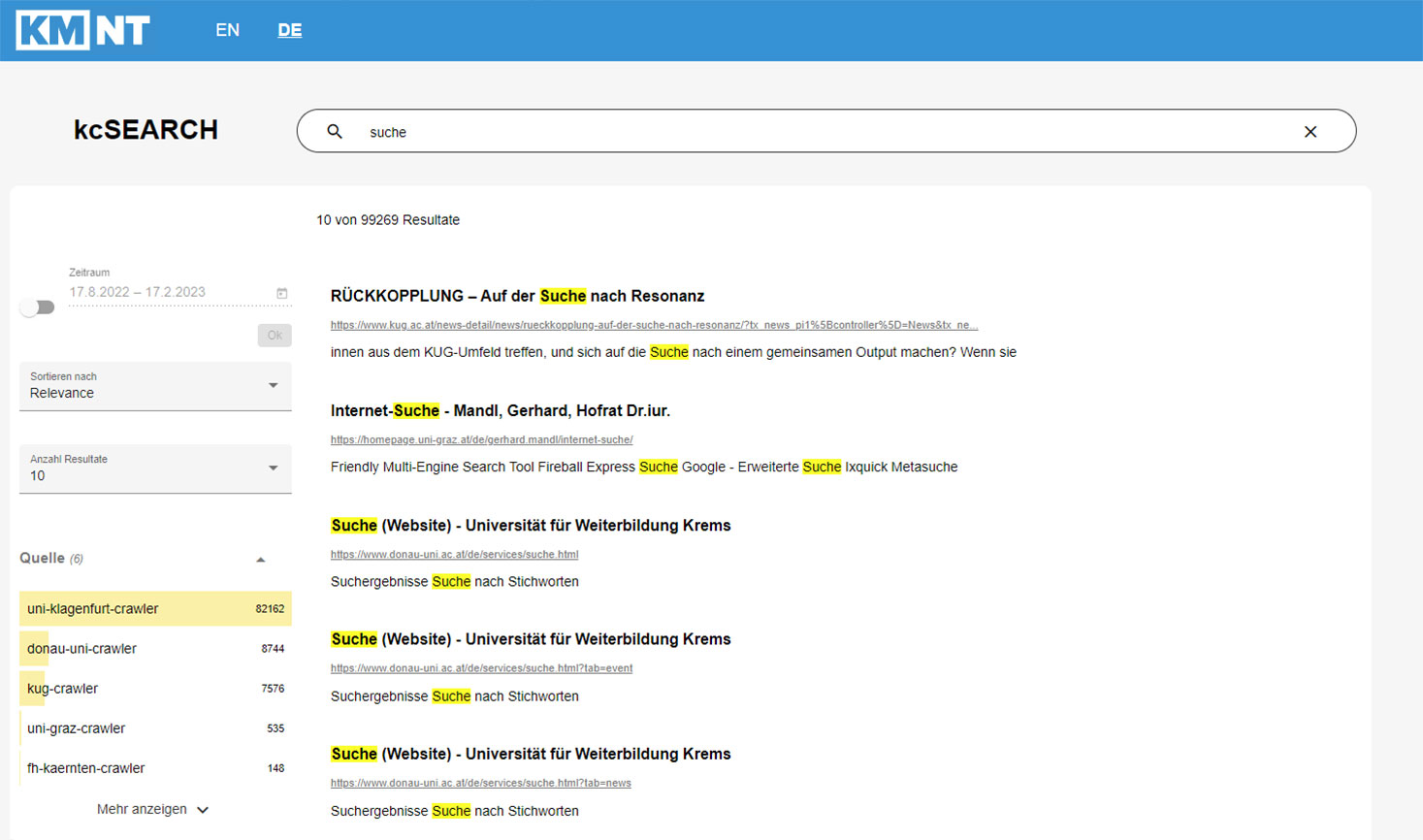Filter by kug-crawler source
Image resolution: width=1423 pixels, height=840 pixels.
[x=155, y=689]
